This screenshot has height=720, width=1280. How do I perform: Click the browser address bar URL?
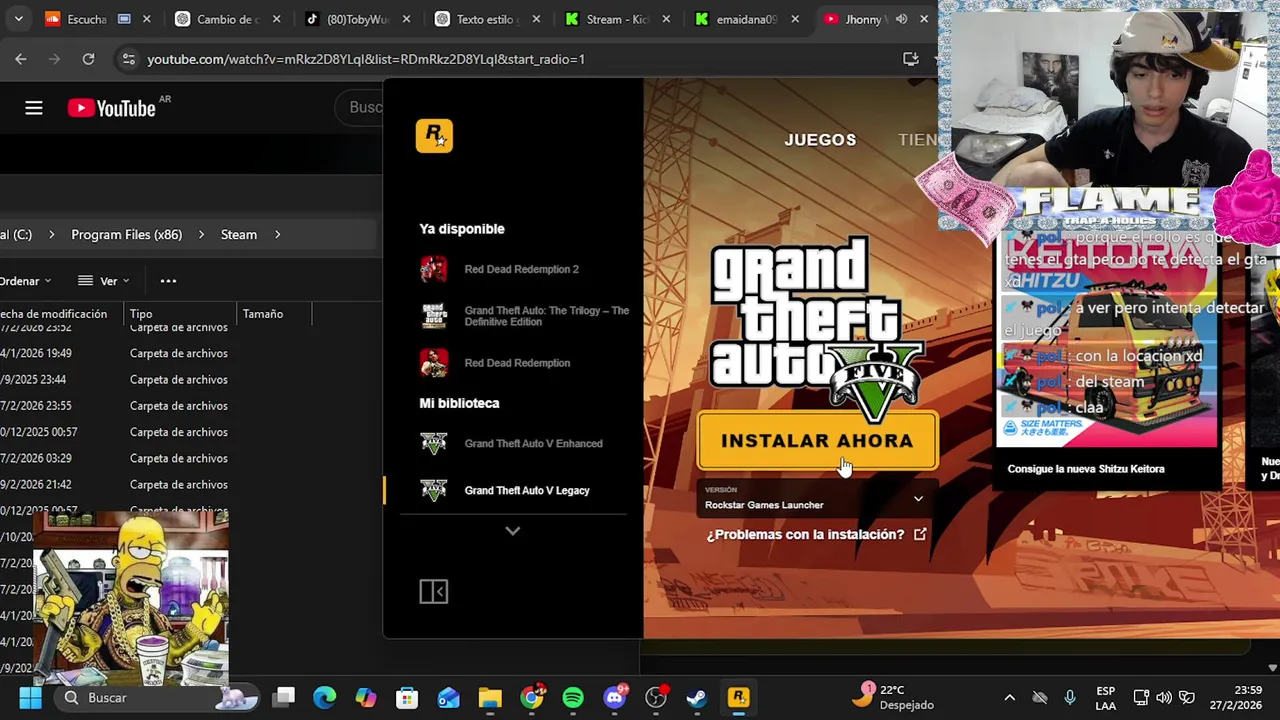pyautogui.click(x=366, y=59)
